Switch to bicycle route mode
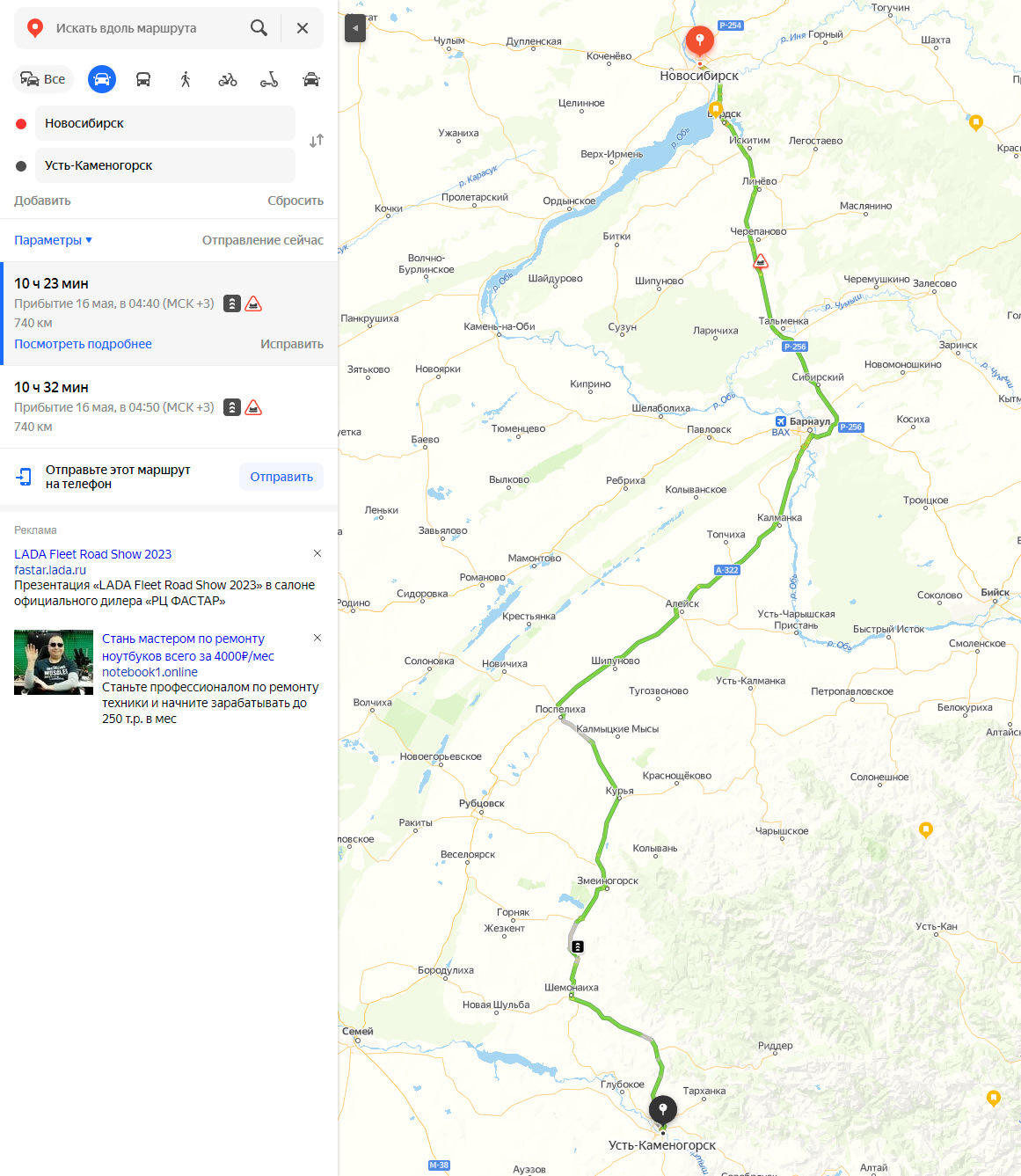 click(x=228, y=79)
